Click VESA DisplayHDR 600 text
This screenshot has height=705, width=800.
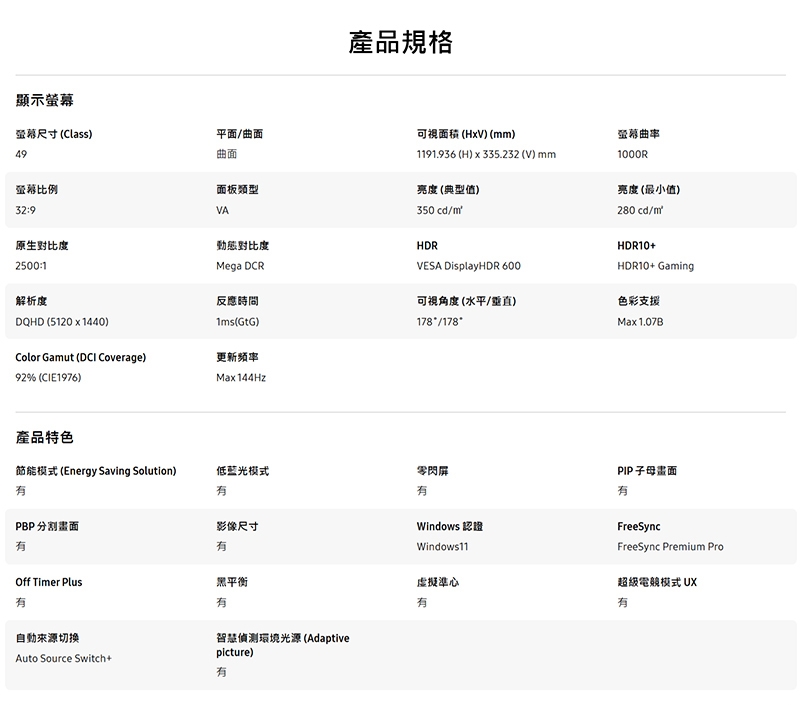[x=468, y=266]
